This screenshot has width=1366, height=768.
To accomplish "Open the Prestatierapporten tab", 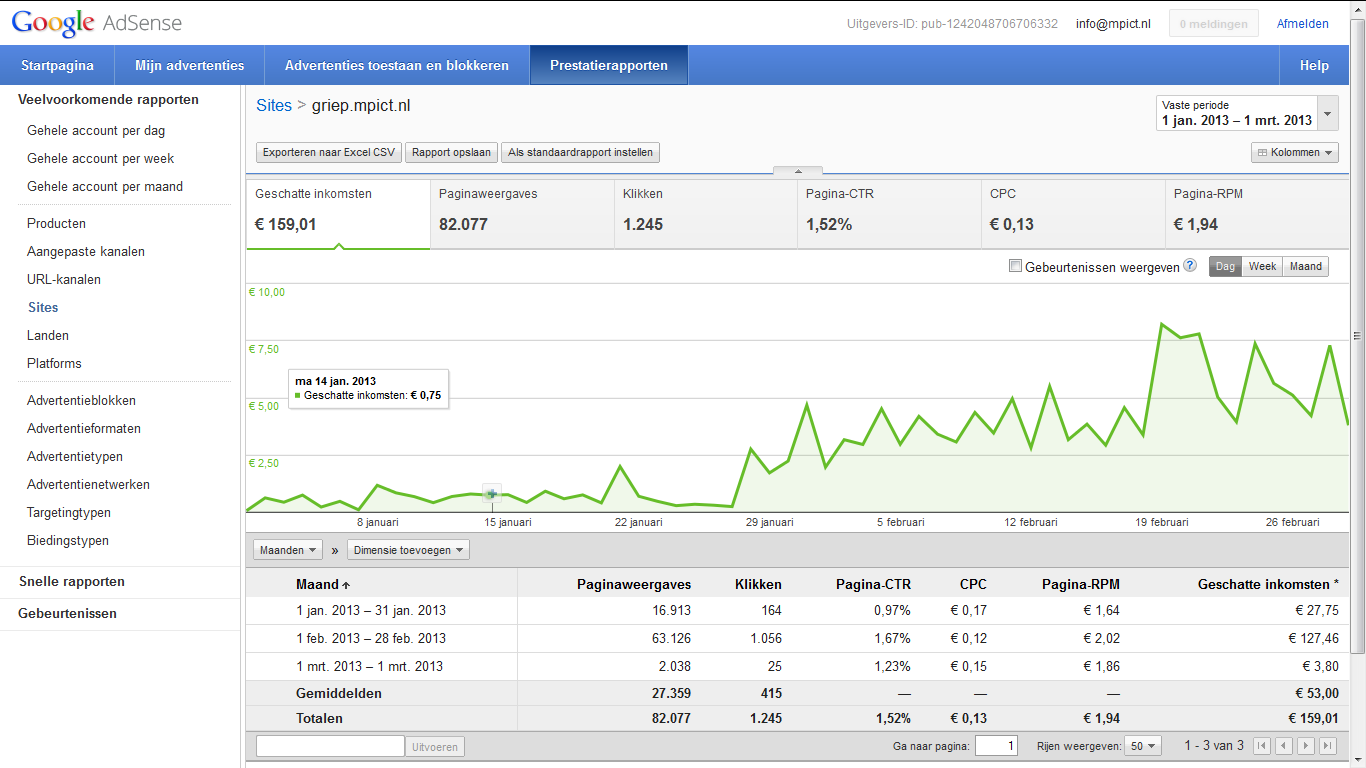I will pyautogui.click(x=609, y=65).
